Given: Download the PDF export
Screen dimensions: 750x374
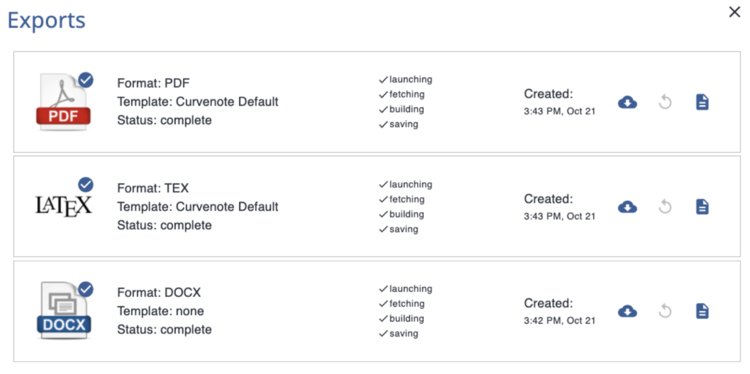Looking at the screenshot, I should click(x=627, y=102).
